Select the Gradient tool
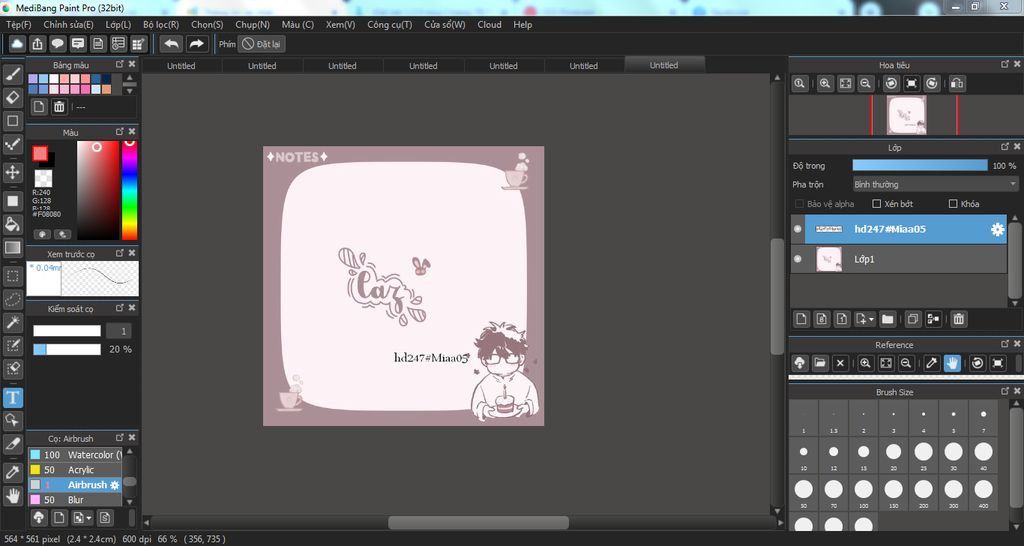 (x=12, y=248)
